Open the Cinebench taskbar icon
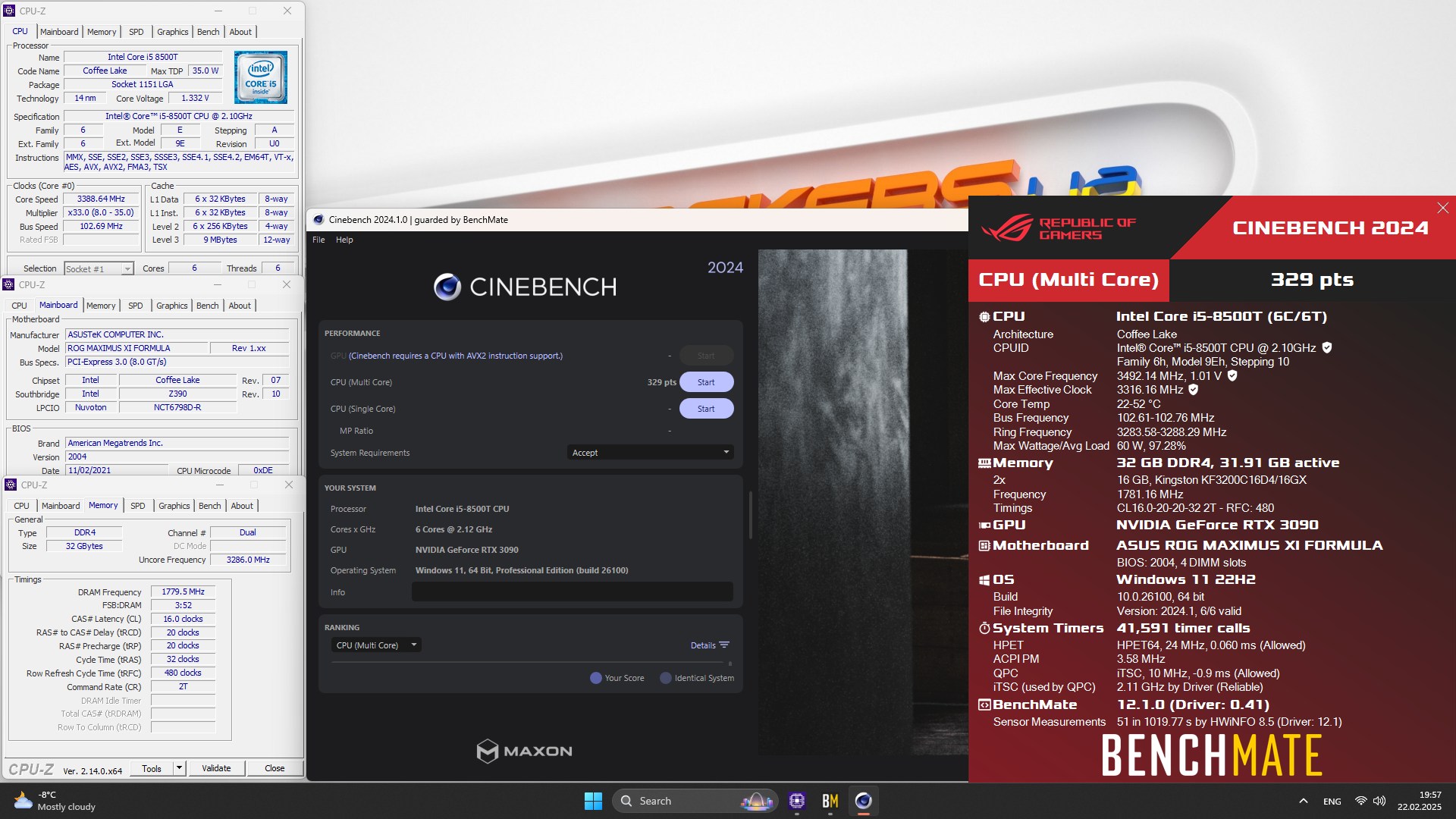This screenshot has height=819, width=1456. 863,801
